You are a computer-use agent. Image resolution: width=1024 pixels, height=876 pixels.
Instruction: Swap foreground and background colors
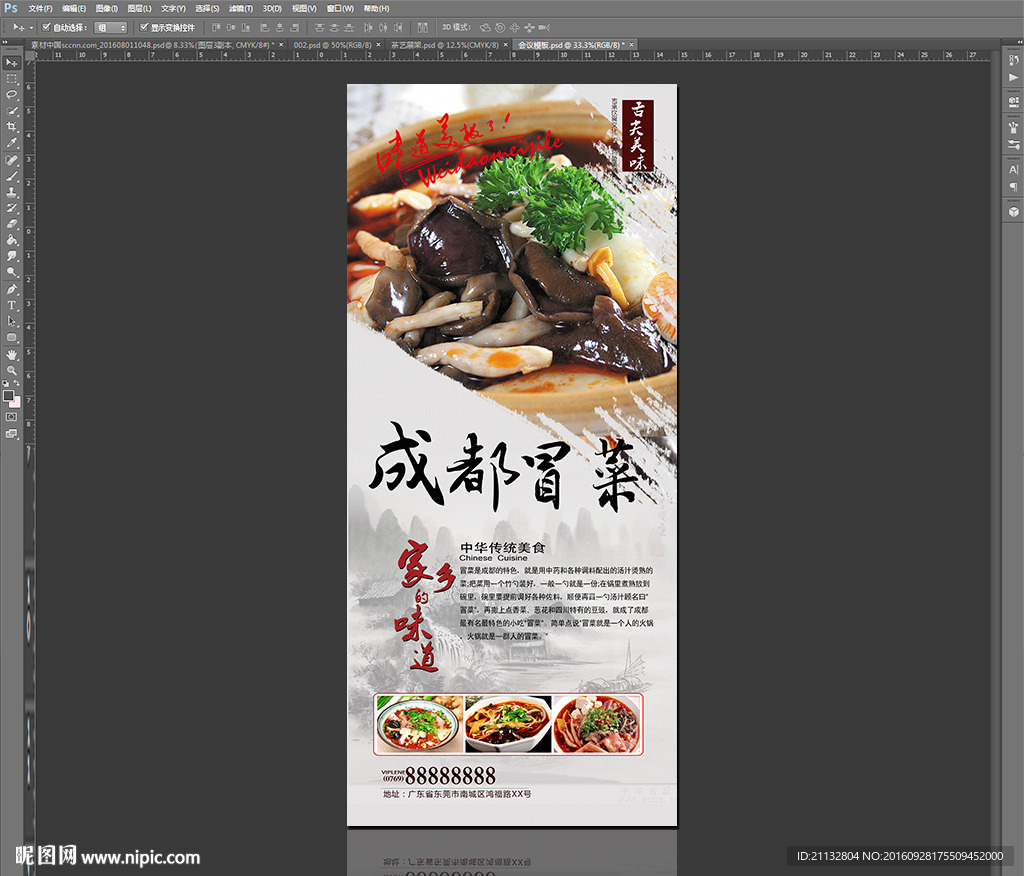(17, 384)
